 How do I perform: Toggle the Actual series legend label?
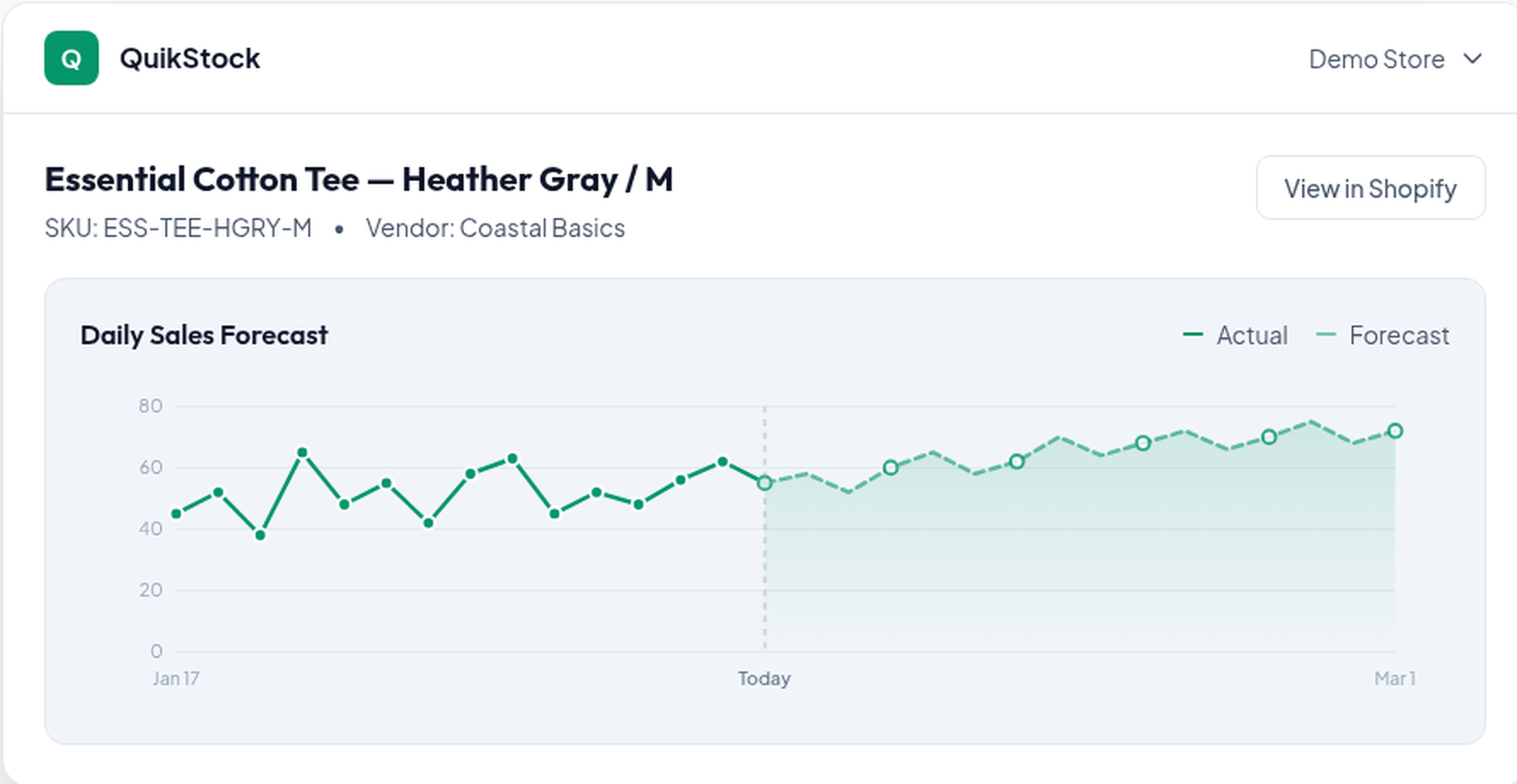(x=1251, y=335)
